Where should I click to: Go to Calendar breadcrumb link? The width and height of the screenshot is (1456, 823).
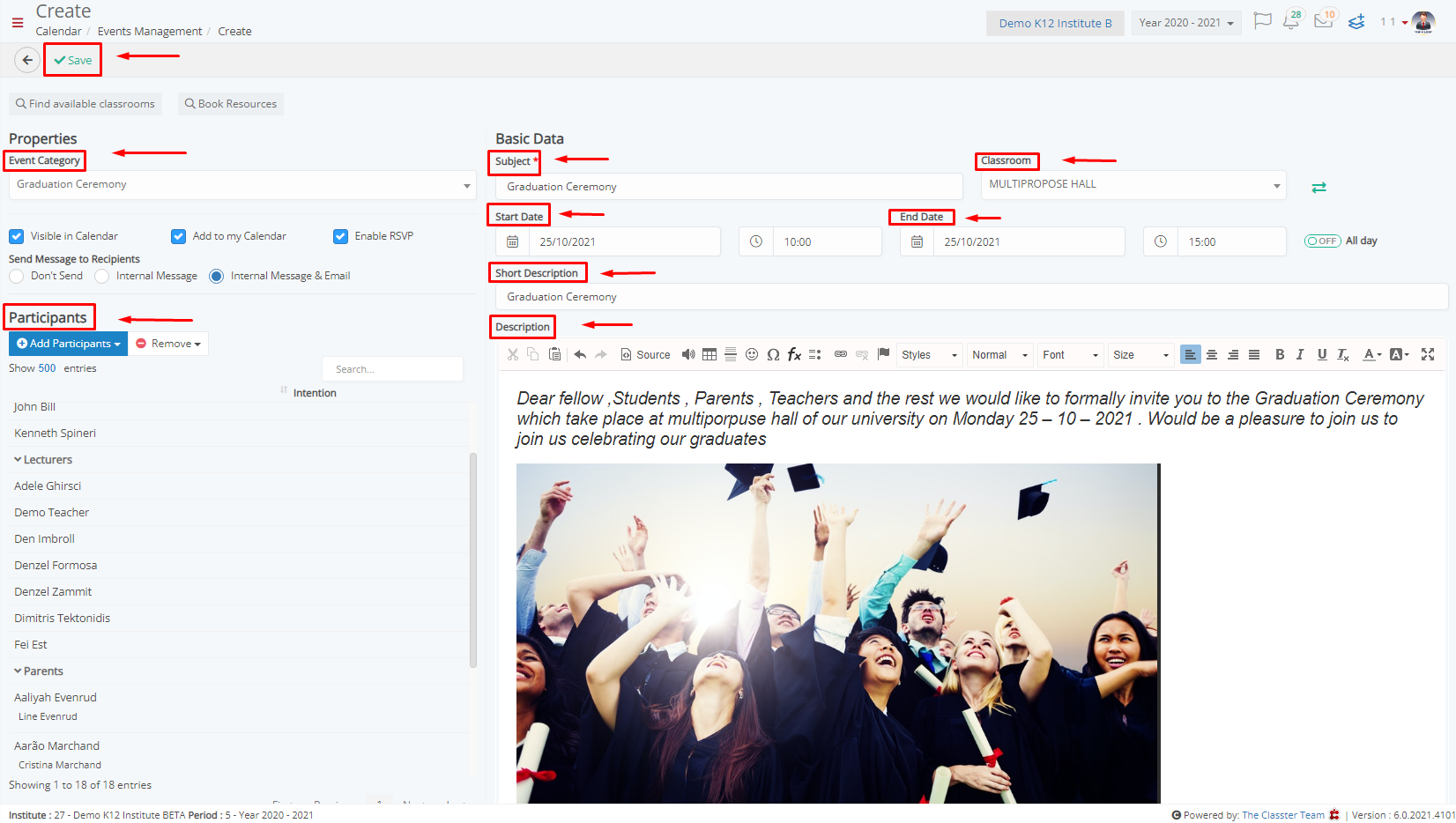click(x=58, y=31)
